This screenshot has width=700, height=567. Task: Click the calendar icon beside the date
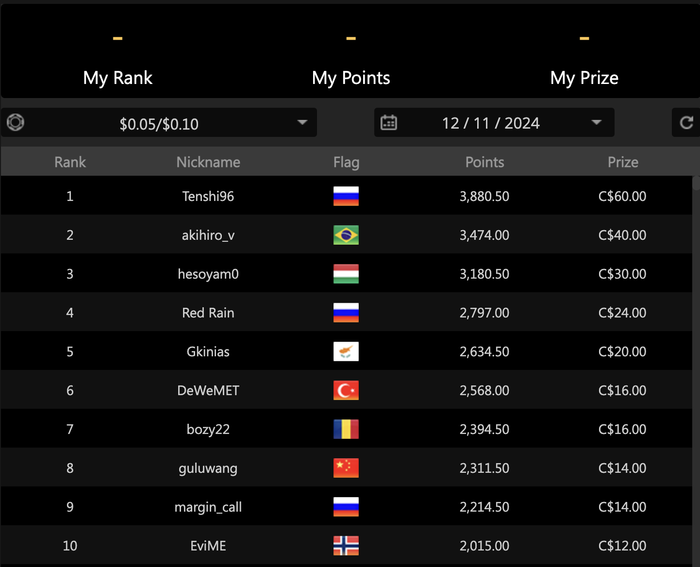point(388,122)
